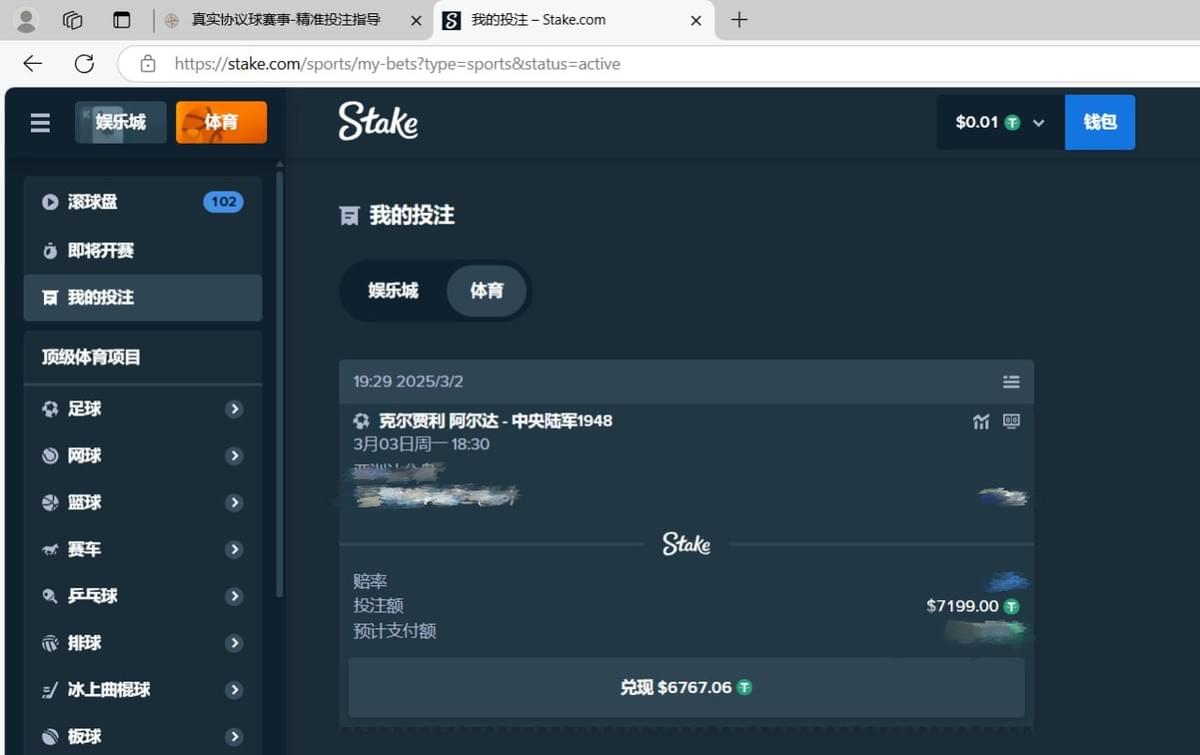Screen dimensions: 1200x755
Task: Expand the 乒乓球 table tennis chevron
Action: point(234,596)
